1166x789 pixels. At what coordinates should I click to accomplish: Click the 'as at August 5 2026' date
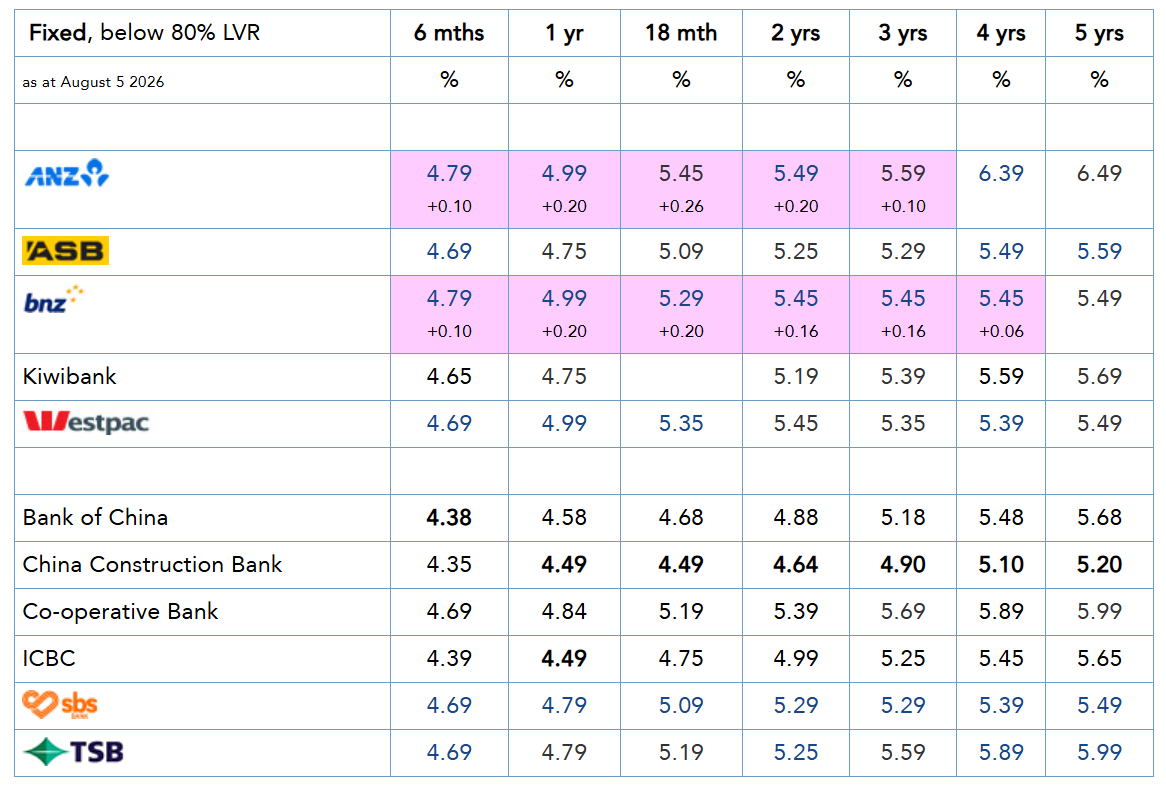pos(93,82)
